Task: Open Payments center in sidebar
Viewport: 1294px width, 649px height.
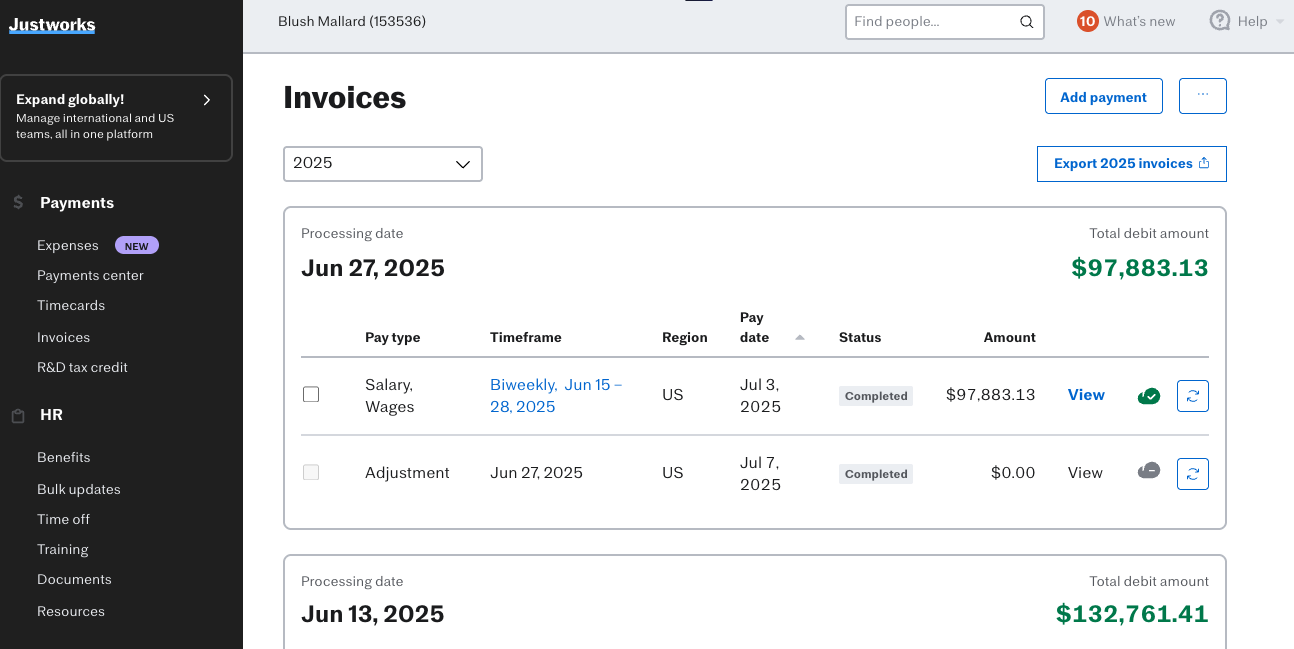Action: 90,275
